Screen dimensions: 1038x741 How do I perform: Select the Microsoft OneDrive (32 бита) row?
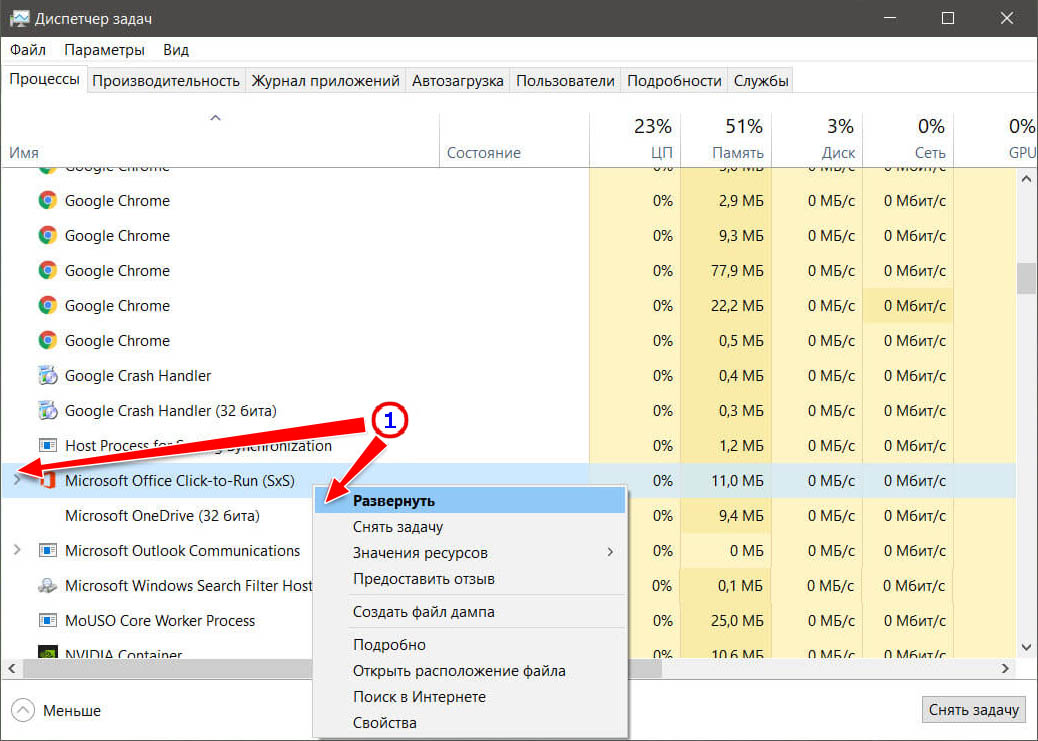coord(508,515)
